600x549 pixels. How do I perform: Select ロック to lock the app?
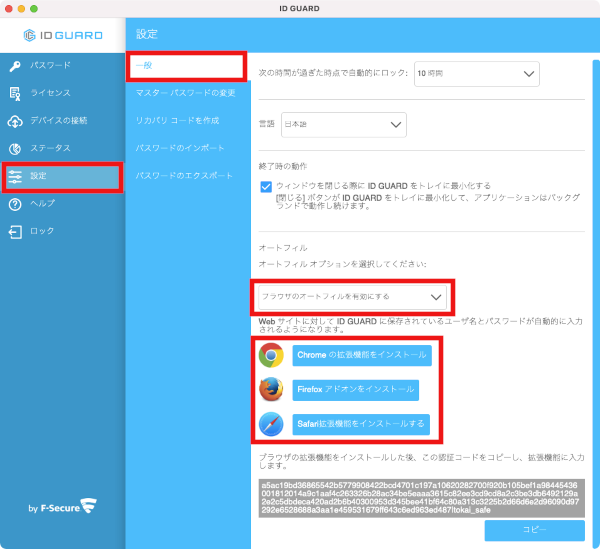click(x=62, y=231)
